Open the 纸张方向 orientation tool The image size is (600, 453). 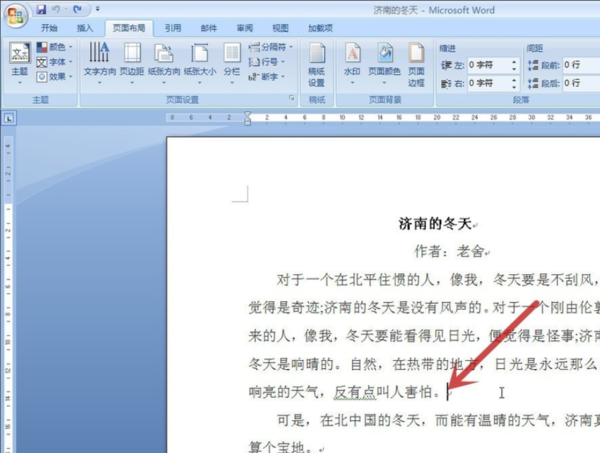pos(164,63)
